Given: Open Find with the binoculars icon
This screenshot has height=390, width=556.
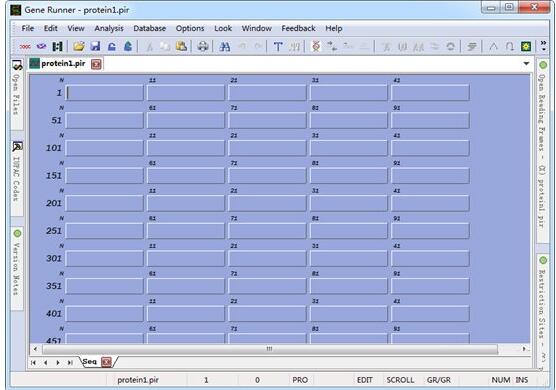Looking at the screenshot, I should [x=224, y=46].
